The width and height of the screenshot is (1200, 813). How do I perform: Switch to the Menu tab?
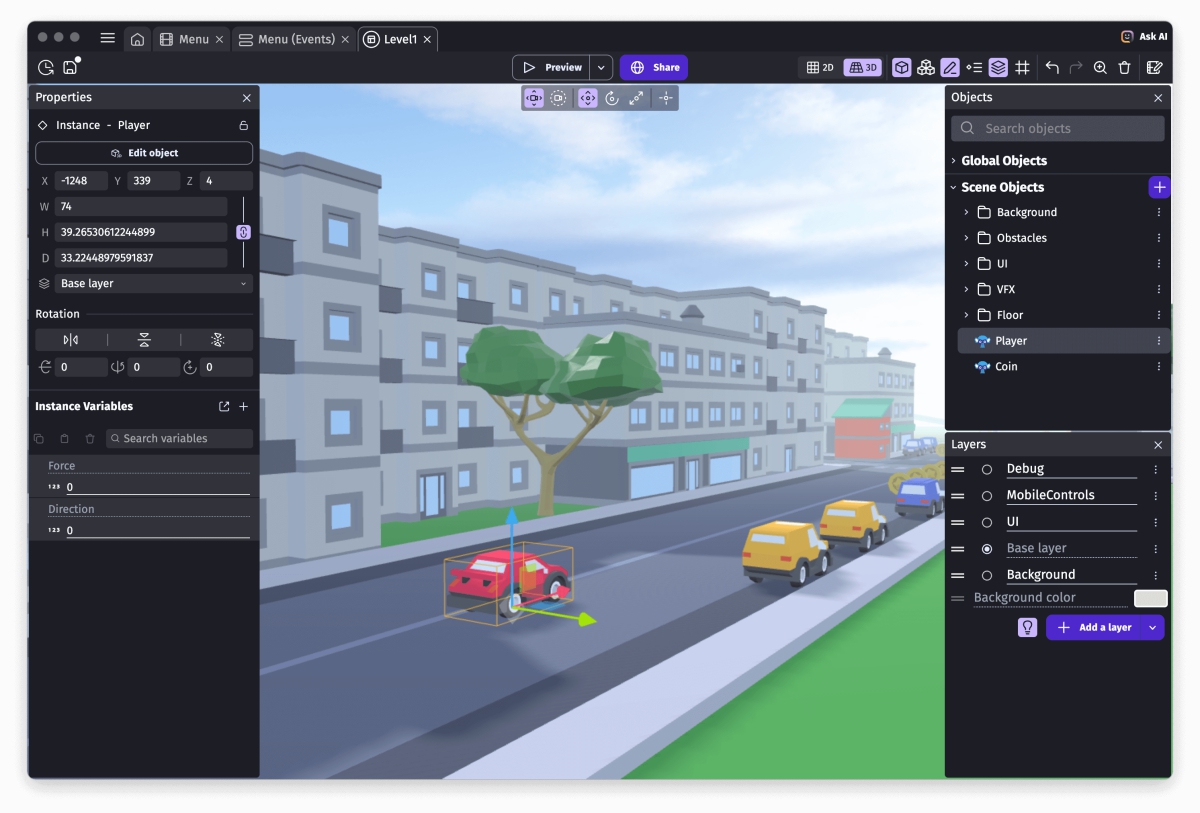pos(185,39)
